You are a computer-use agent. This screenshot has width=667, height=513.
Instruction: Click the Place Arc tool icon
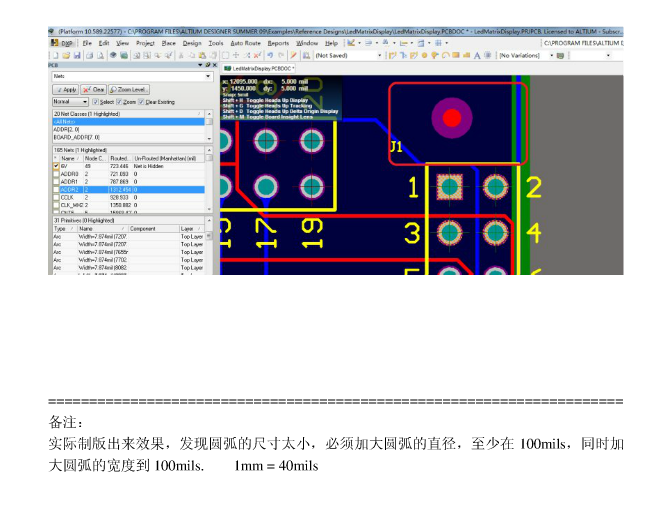pos(446,55)
